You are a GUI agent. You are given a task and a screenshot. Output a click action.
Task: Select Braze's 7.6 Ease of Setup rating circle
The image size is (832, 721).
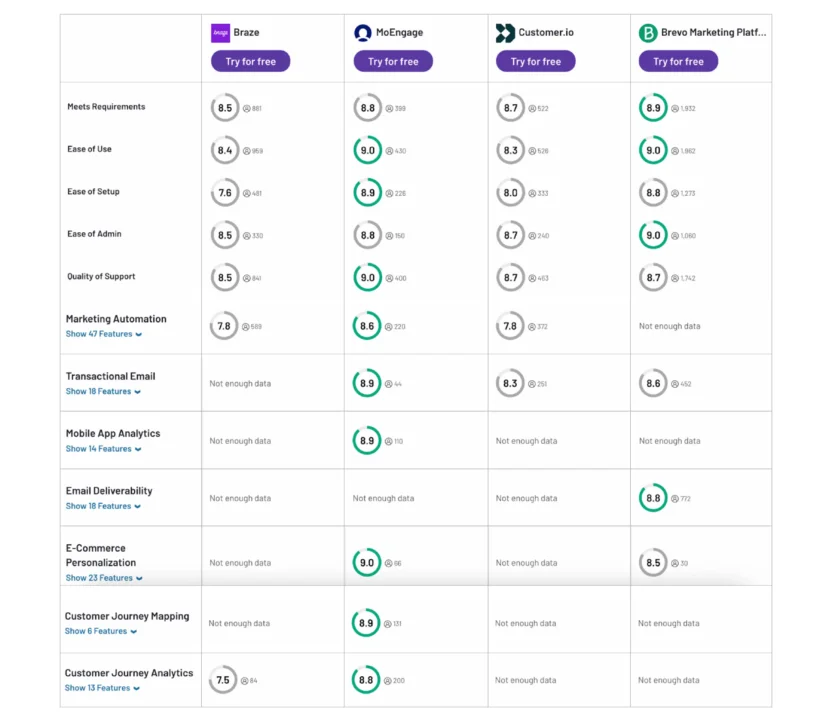(x=223, y=192)
